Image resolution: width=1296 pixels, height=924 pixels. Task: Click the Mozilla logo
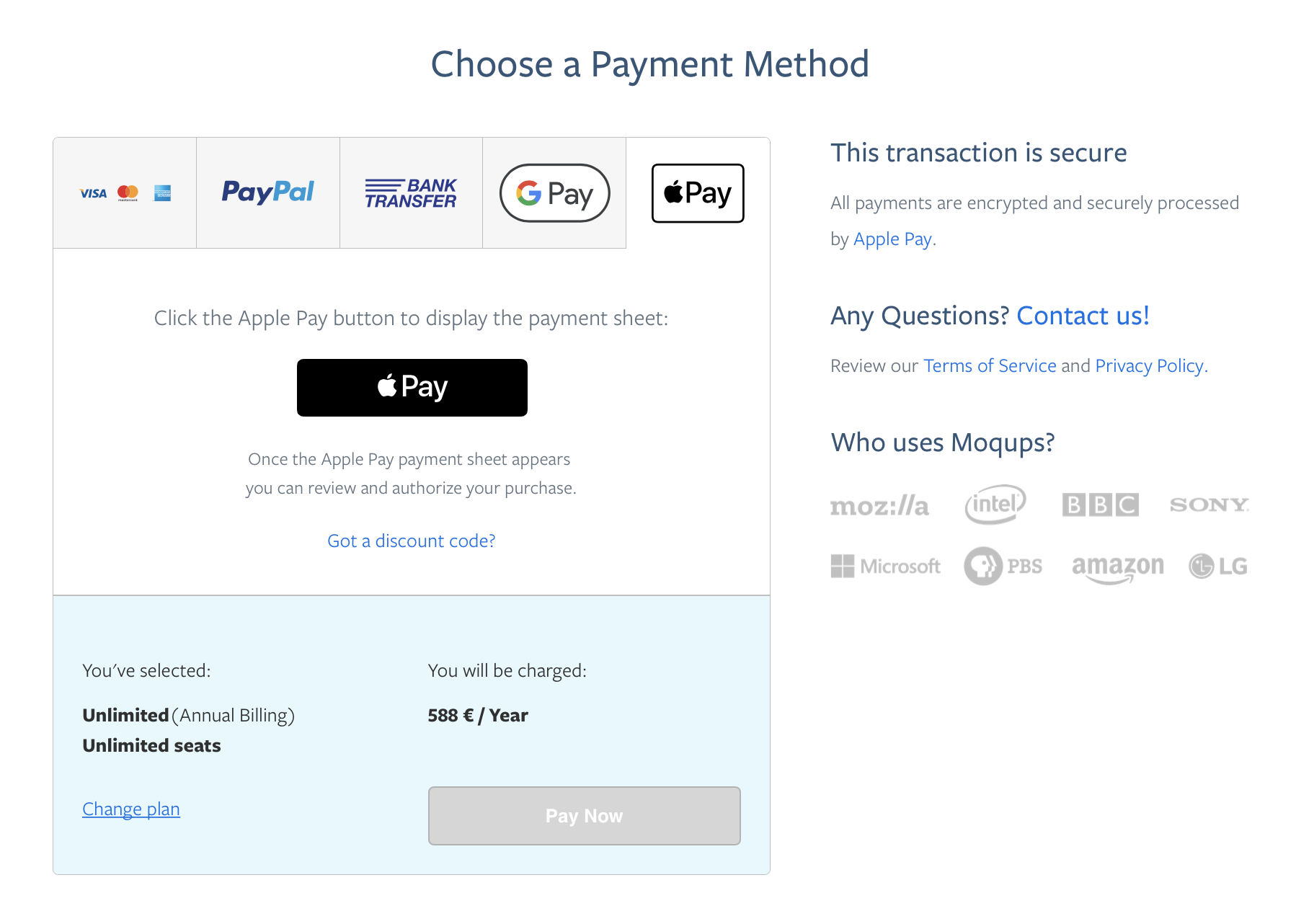coord(879,505)
